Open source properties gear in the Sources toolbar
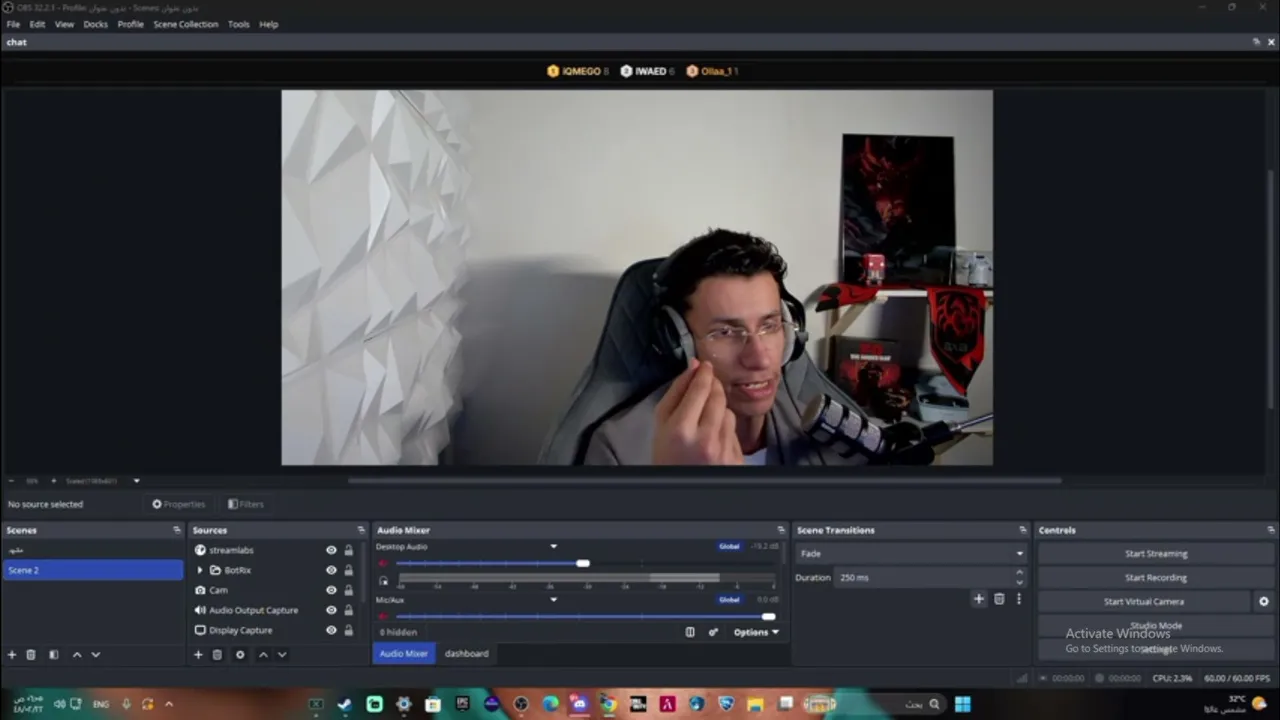1280x720 pixels. pos(240,655)
